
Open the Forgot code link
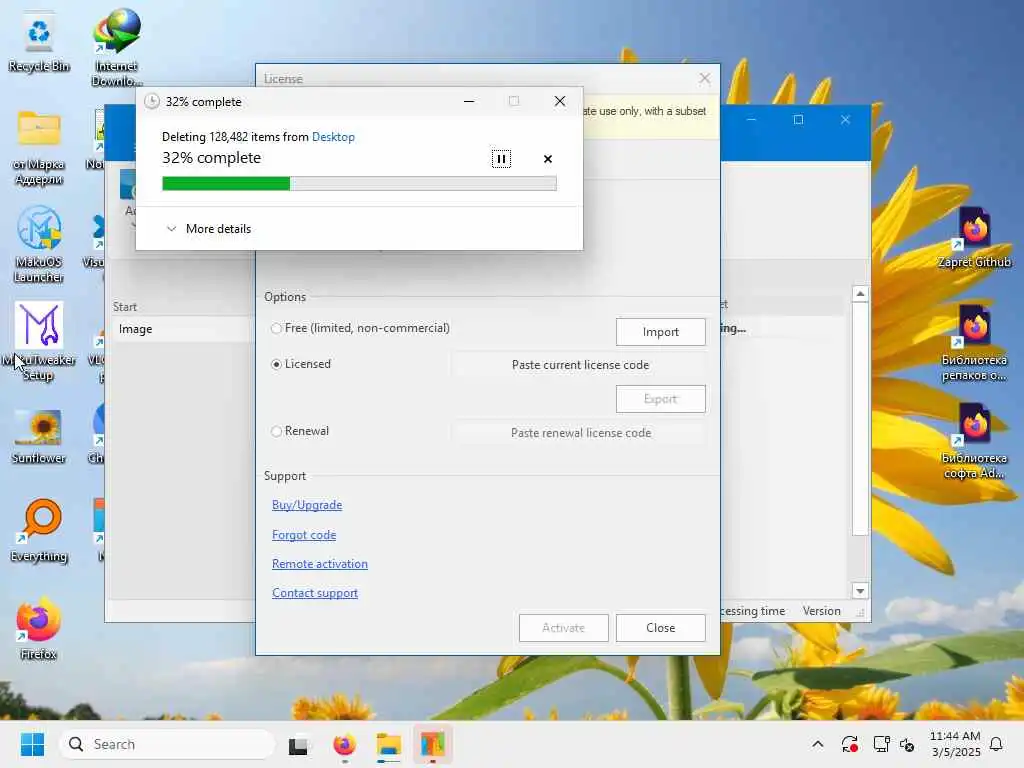(x=304, y=535)
